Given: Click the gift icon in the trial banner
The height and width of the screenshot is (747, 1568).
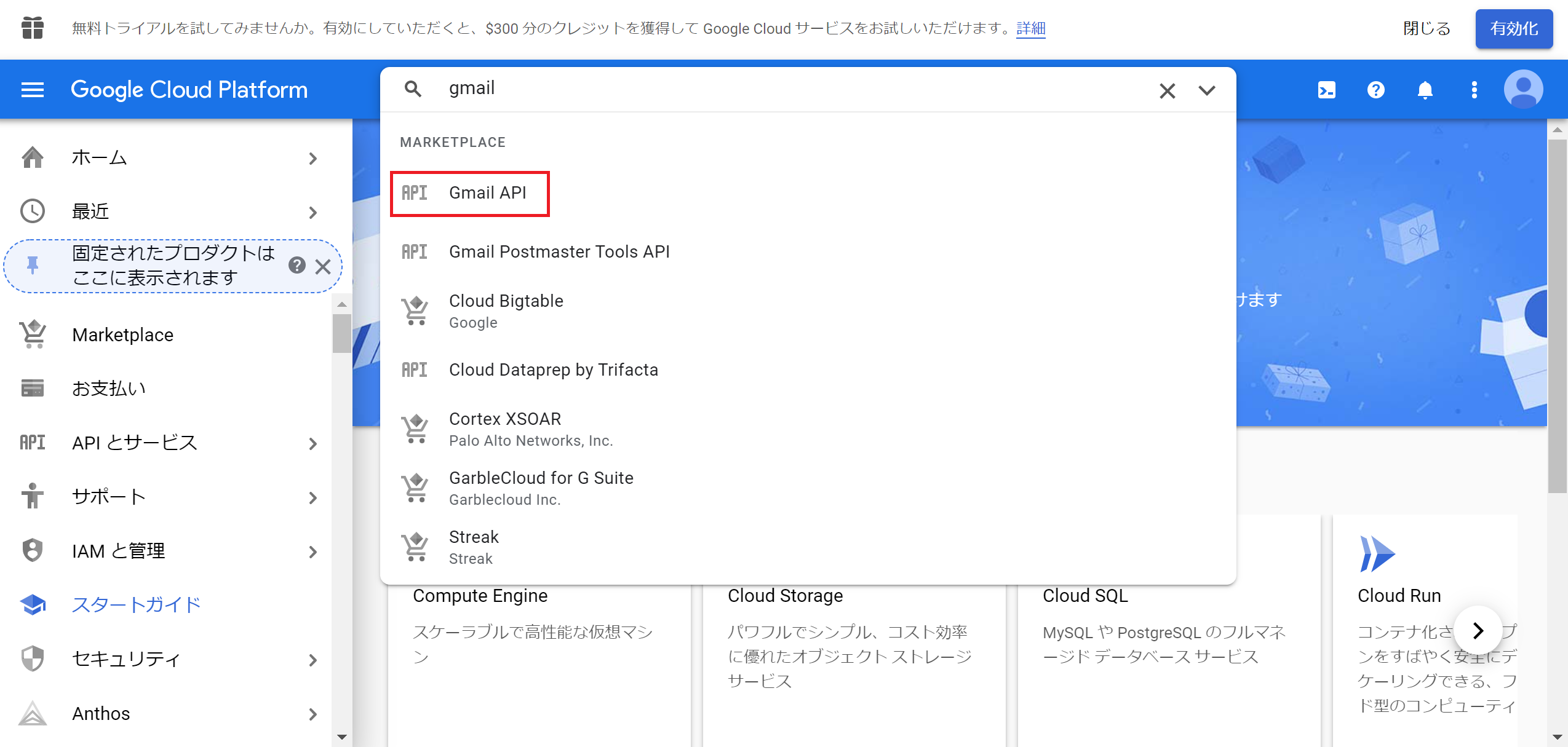Looking at the screenshot, I should (32, 28).
